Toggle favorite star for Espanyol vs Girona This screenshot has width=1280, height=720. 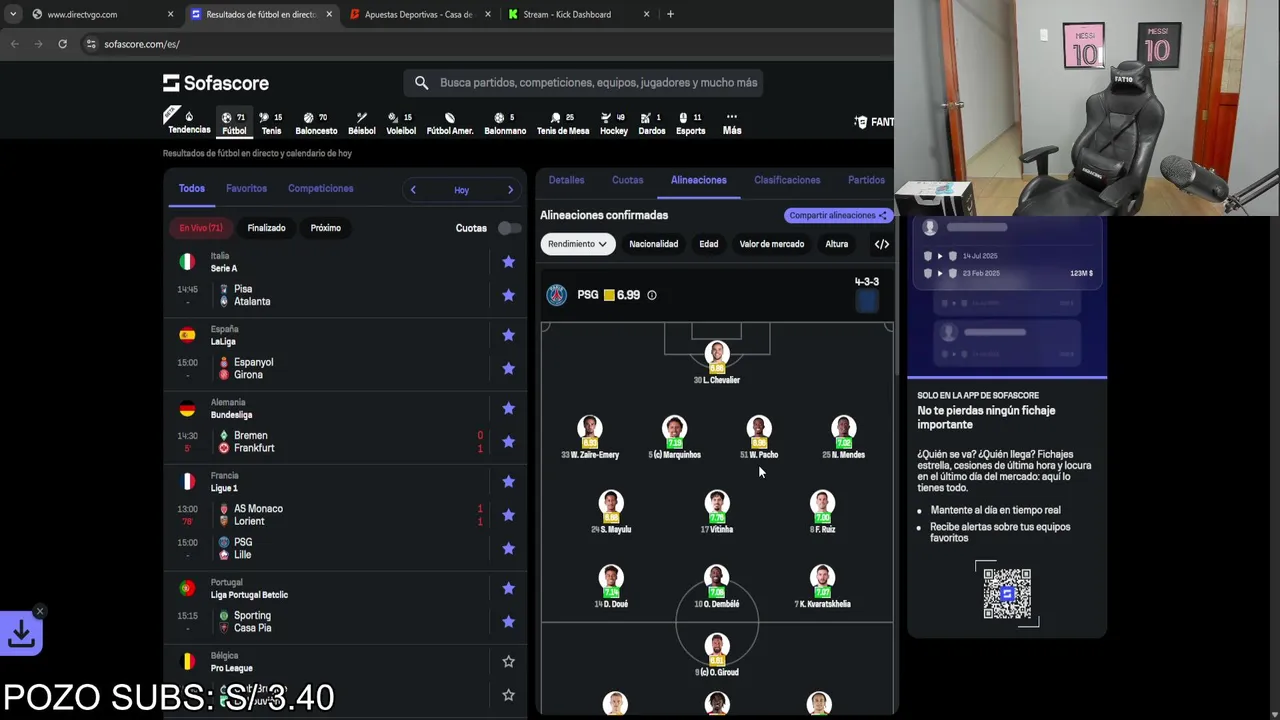[x=508, y=368]
